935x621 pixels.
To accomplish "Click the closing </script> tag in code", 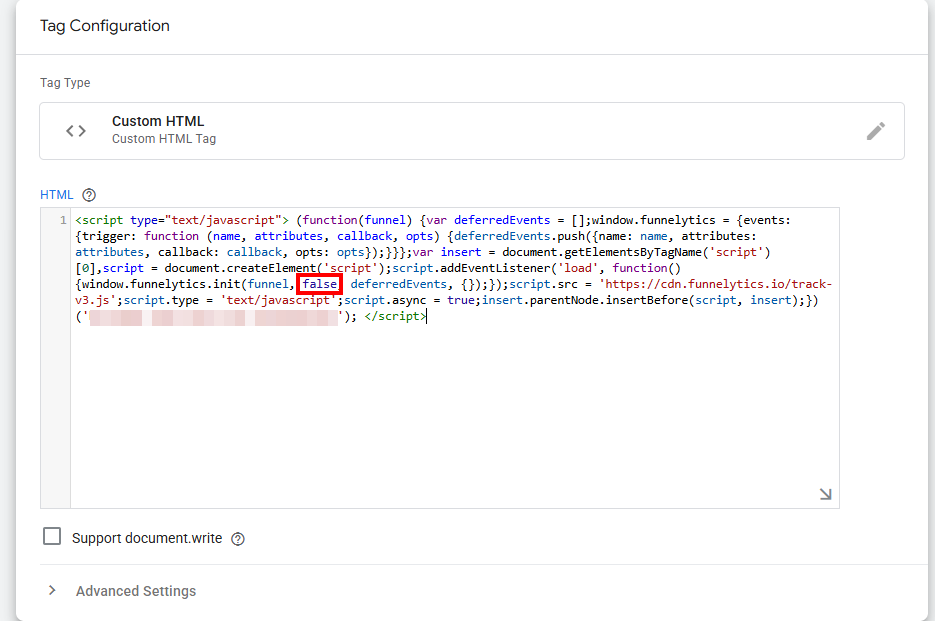I will click(x=395, y=316).
